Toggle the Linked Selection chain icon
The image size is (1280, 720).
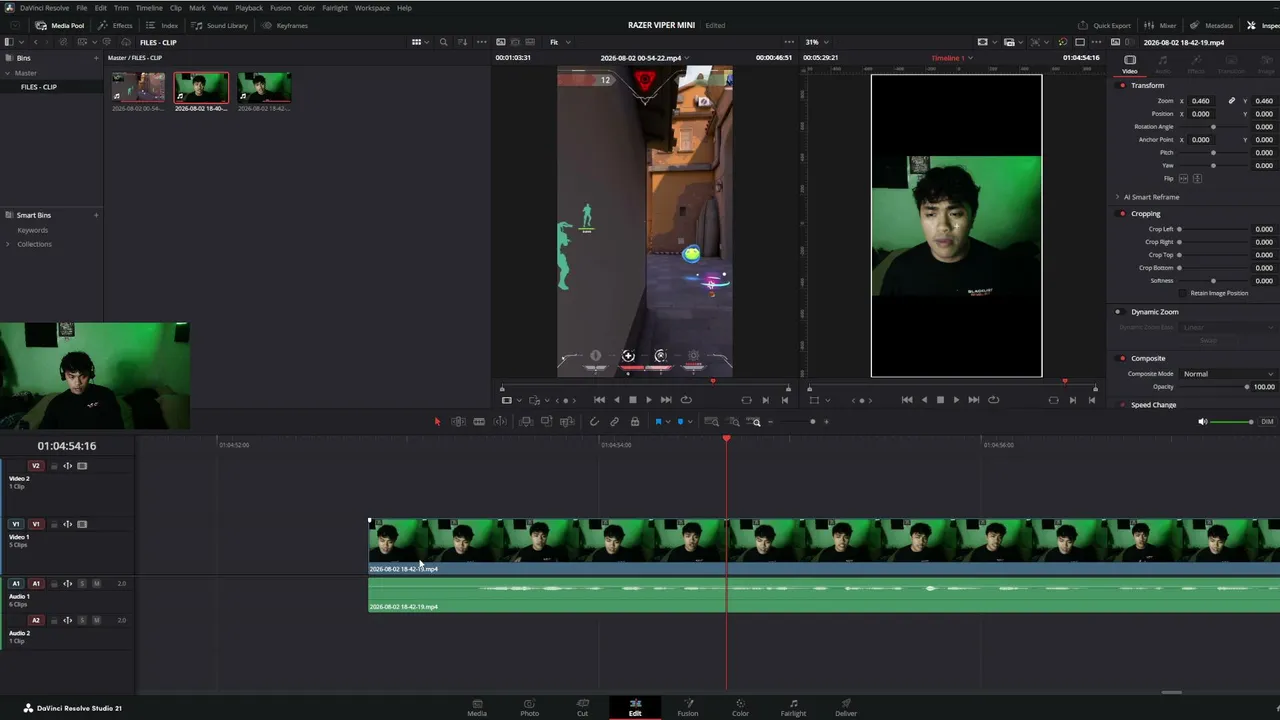[x=614, y=422]
